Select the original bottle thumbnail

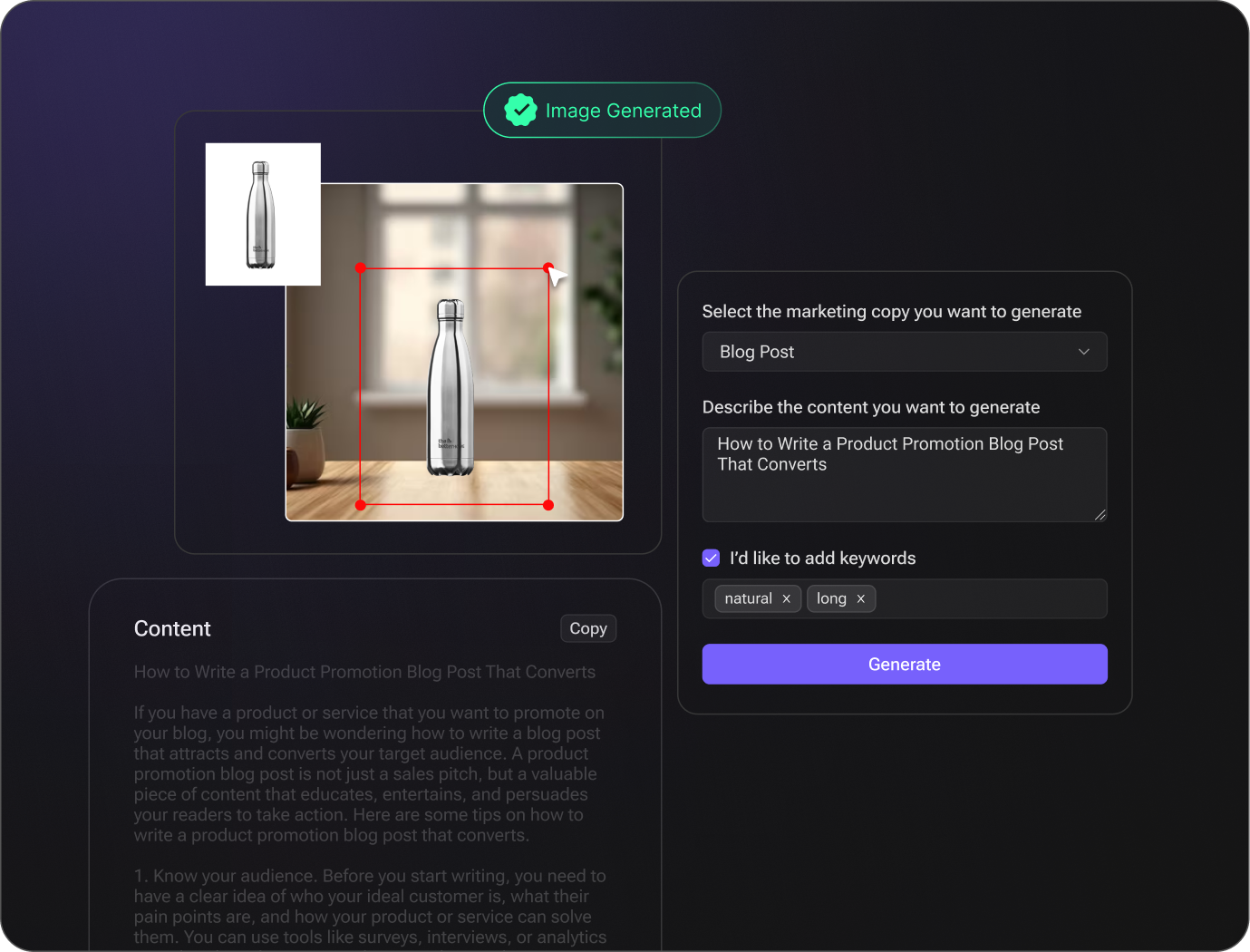(x=263, y=214)
